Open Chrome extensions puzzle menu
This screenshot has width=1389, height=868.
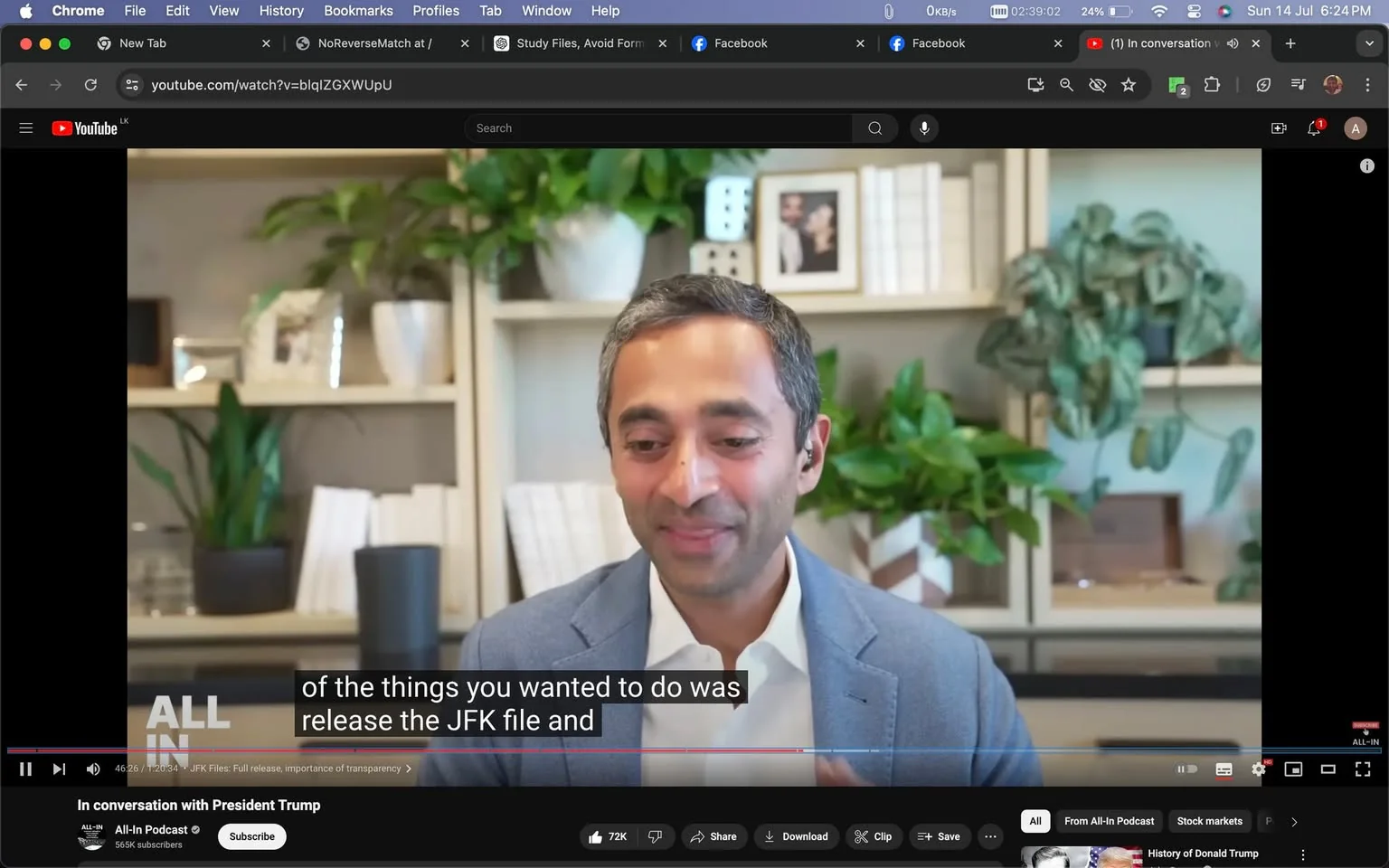pyautogui.click(x=1212, y=85)
